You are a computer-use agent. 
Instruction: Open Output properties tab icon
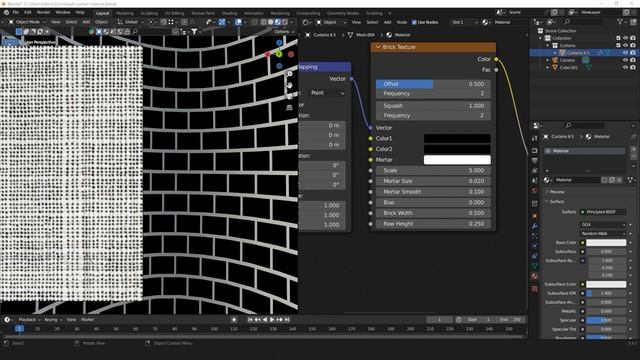535,160
